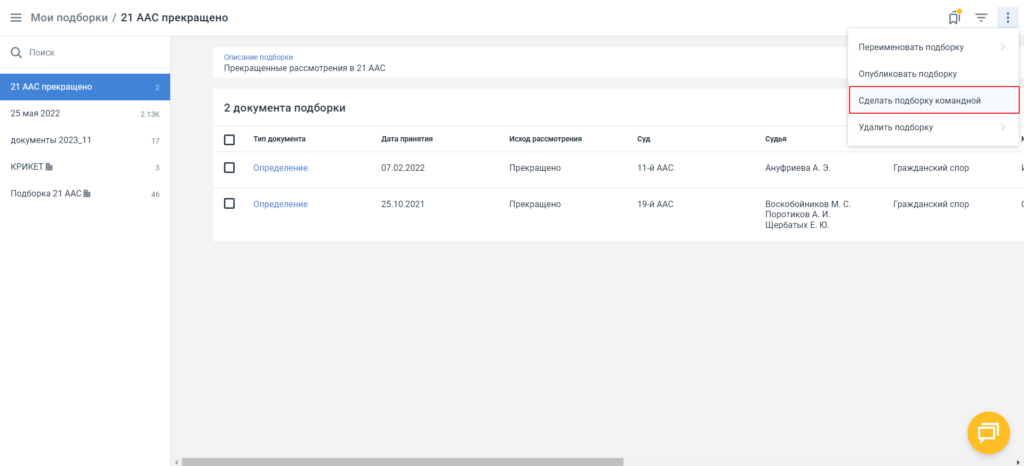Check the row dated 25.10.2021
Screen dimensions: 1024x466
[x=229, y=204]
